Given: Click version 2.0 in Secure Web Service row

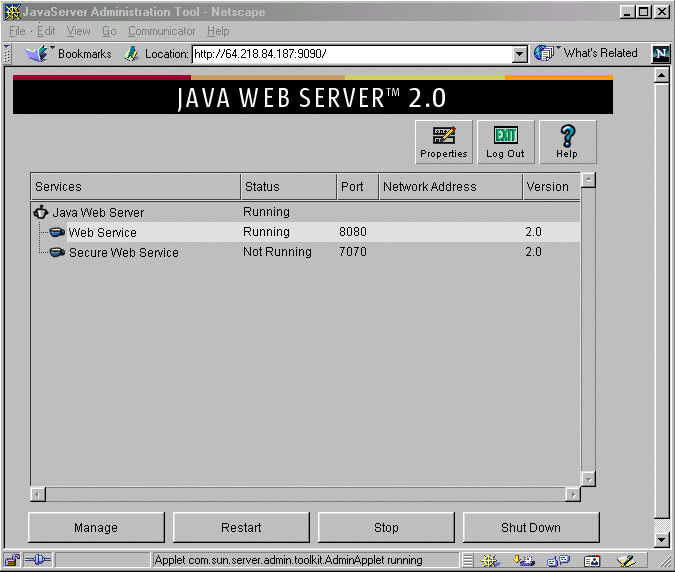Looking at the screenshot, I should coord(533,252).
